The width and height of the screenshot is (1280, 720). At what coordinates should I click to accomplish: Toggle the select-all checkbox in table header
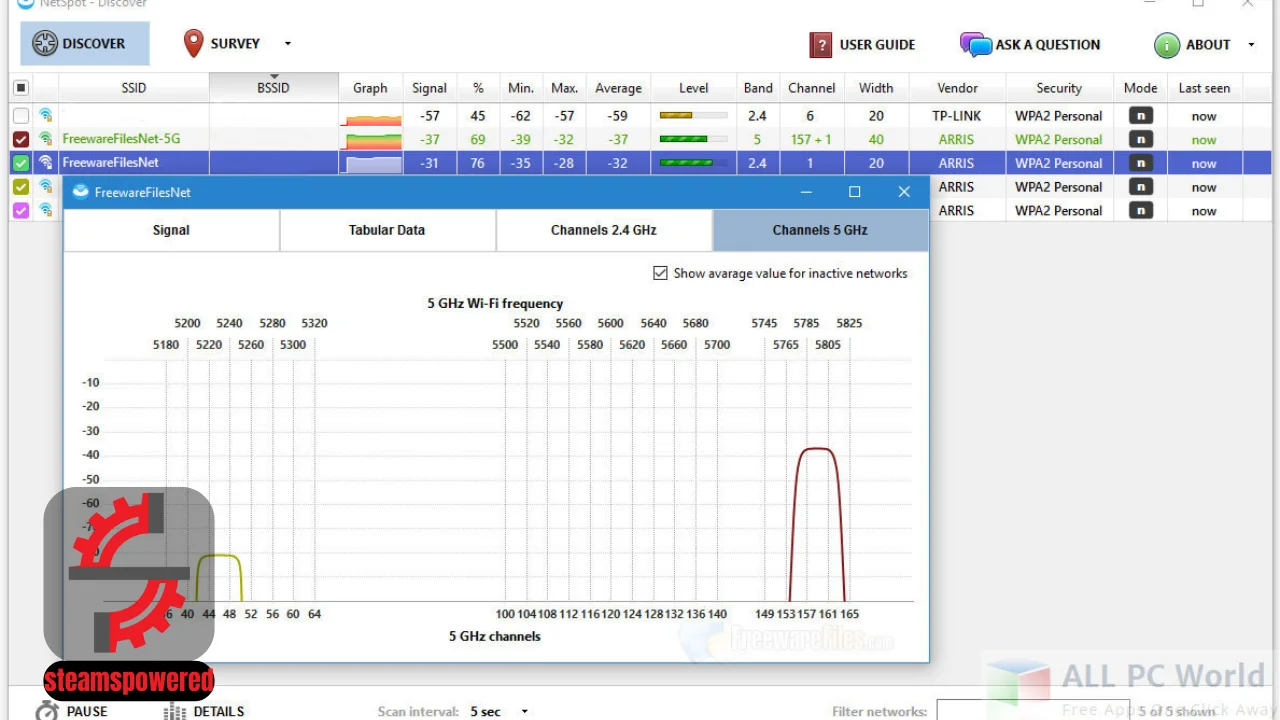(20, 88)
